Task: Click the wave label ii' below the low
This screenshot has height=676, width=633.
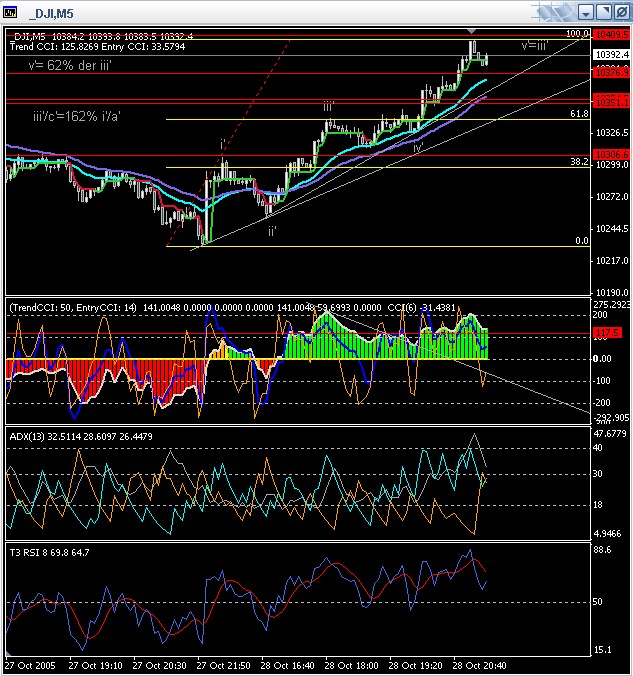Action: pos(272,232)
